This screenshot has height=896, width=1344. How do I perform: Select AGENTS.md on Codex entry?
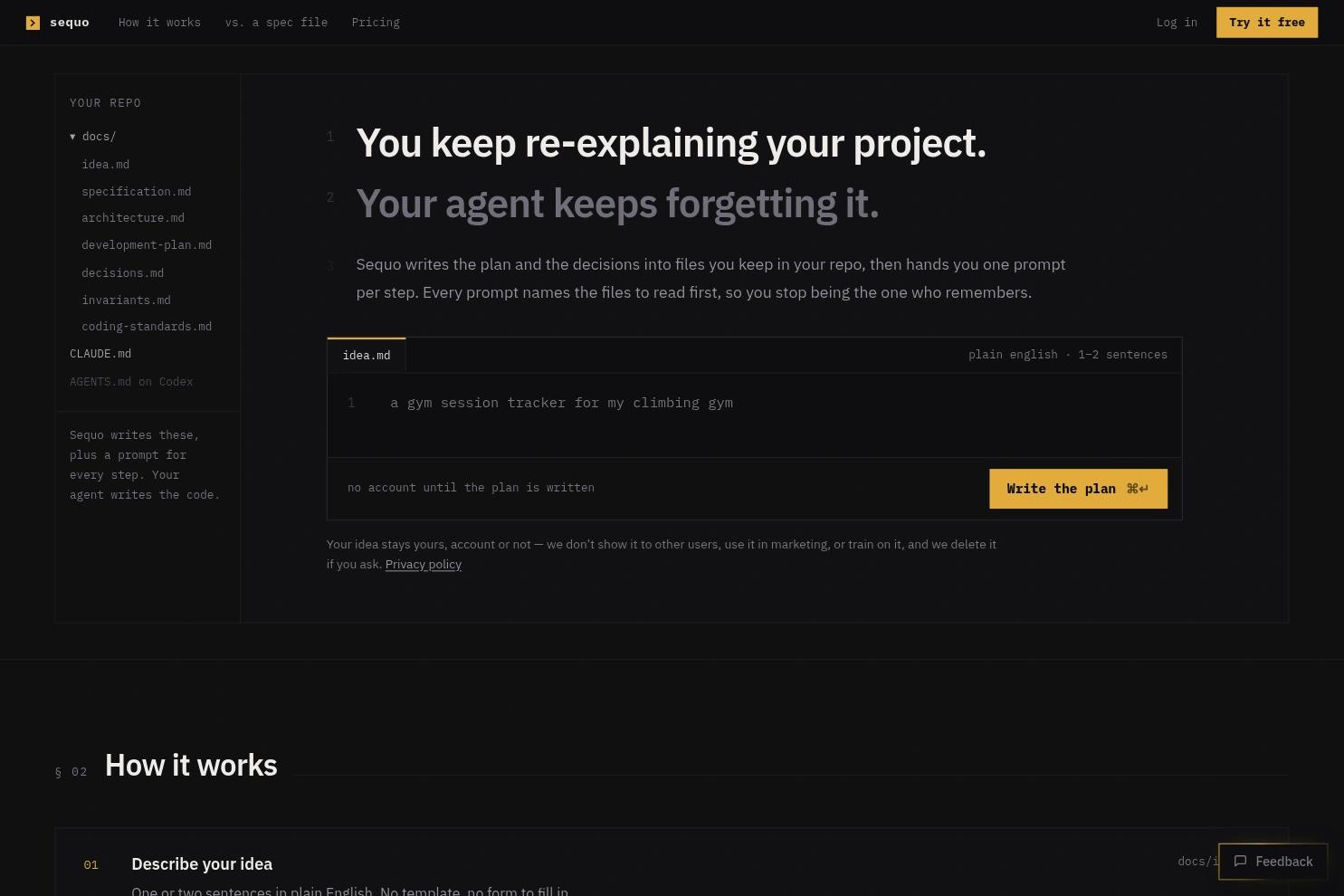tap(131, 382)
